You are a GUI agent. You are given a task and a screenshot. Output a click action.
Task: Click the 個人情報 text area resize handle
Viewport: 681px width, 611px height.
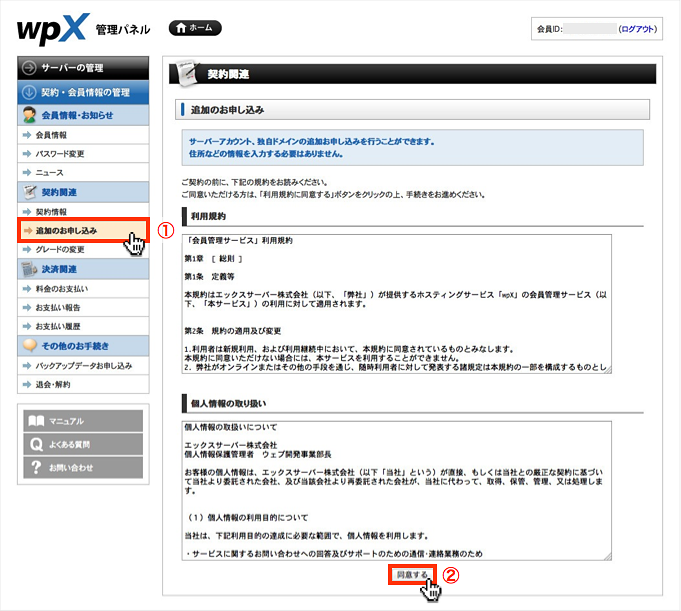pos(608,556)
